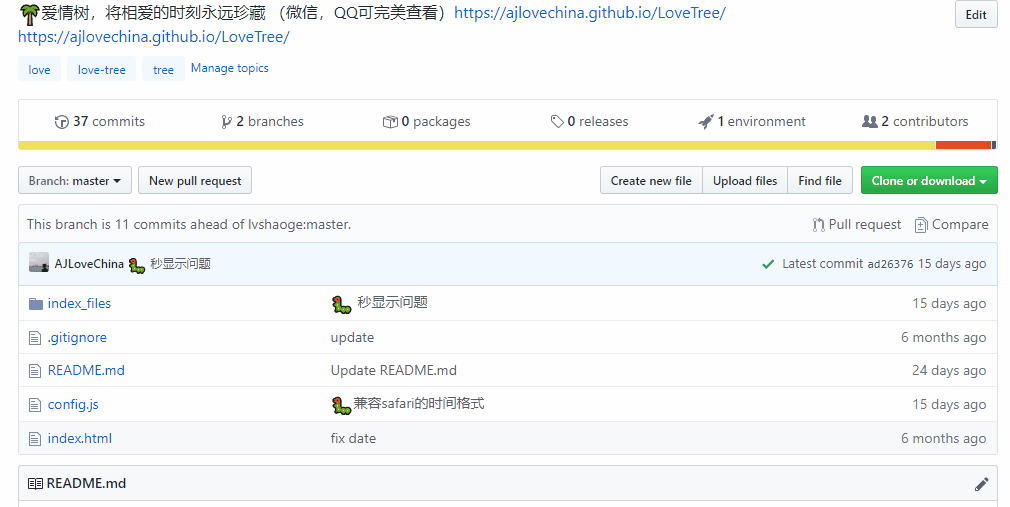Open the 秒显示问题 message in latest commit bar
This screenshot has width=1010, height=507.
tap(180, 263)
